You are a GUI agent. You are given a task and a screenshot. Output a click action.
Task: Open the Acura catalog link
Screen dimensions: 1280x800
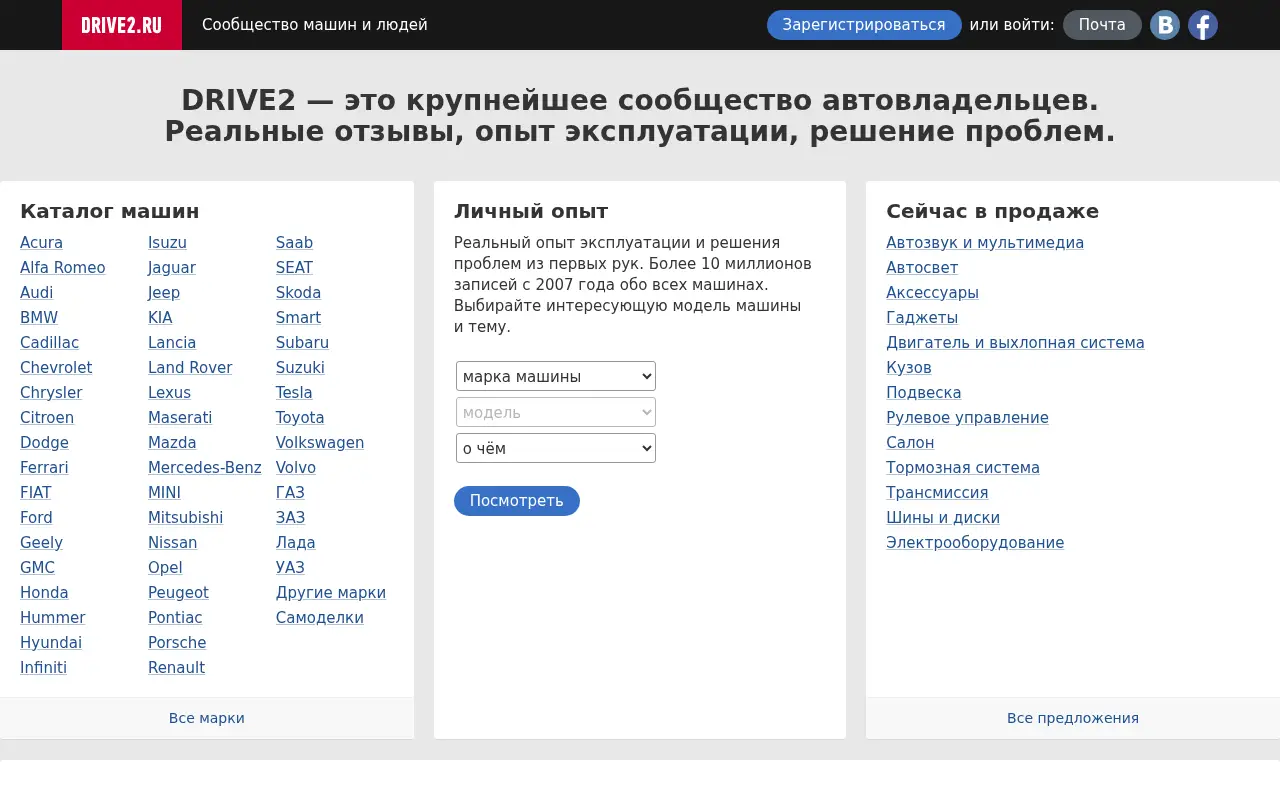[x=41, y=243]
